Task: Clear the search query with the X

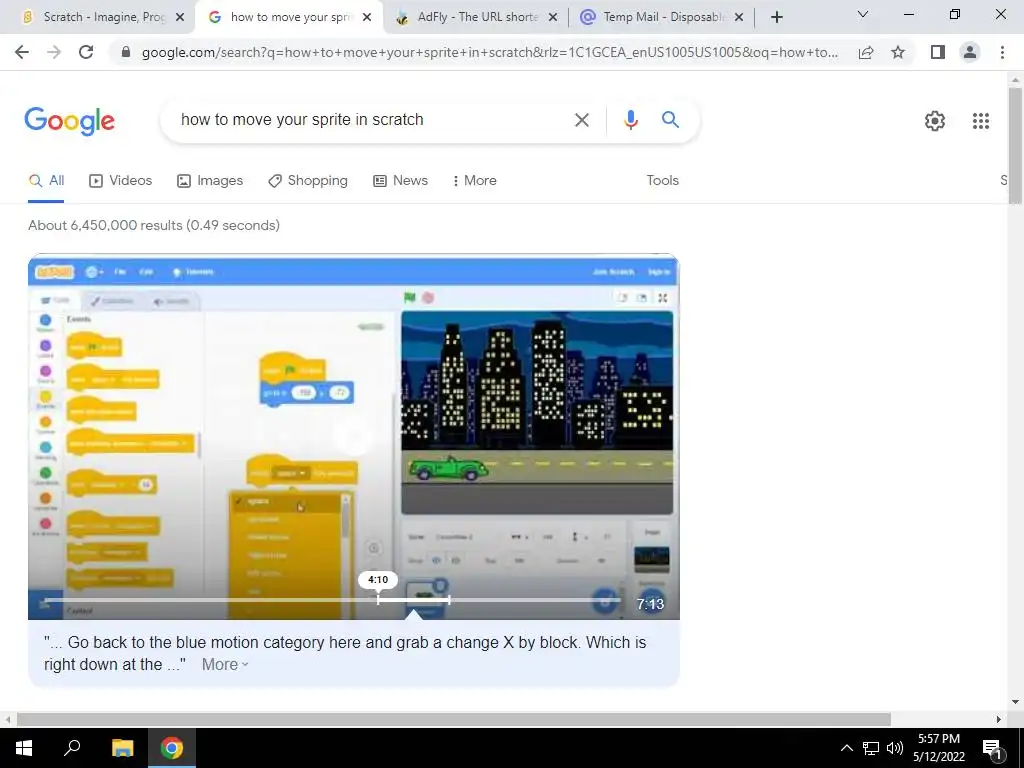Action: 581,120
